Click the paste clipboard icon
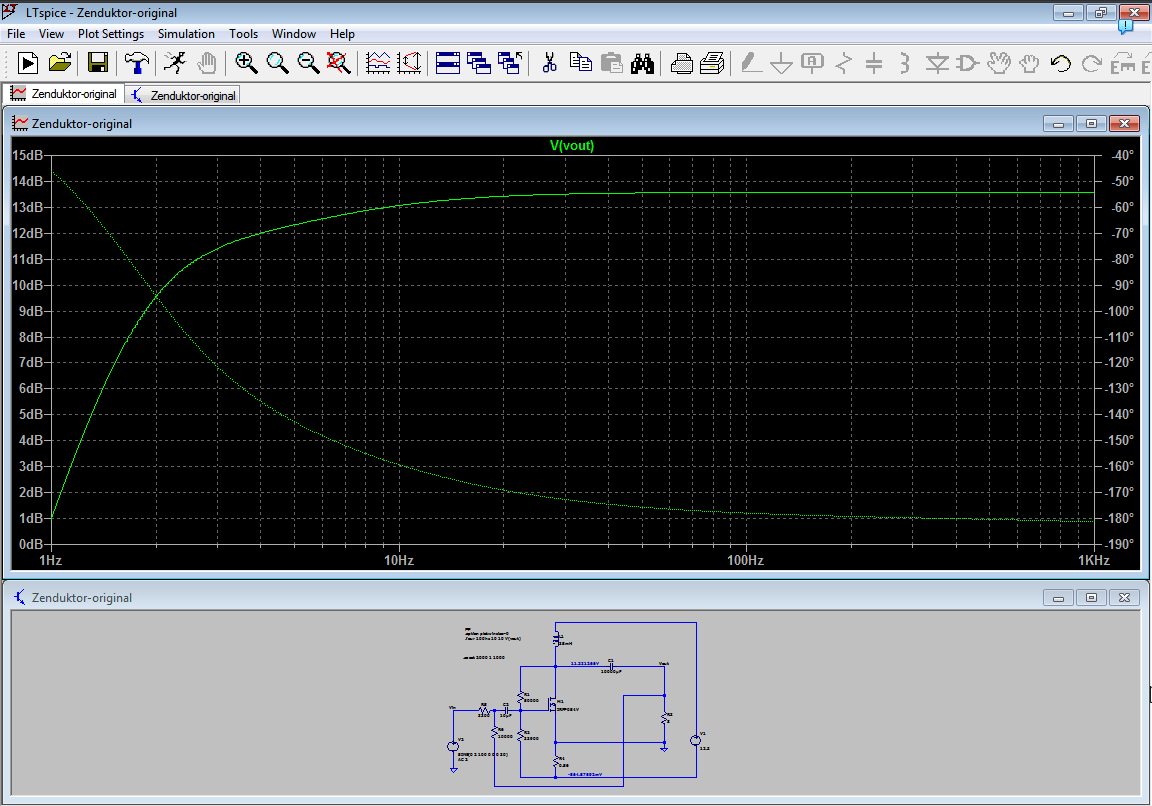The image size is (1152, 806). tap(611, 63)
